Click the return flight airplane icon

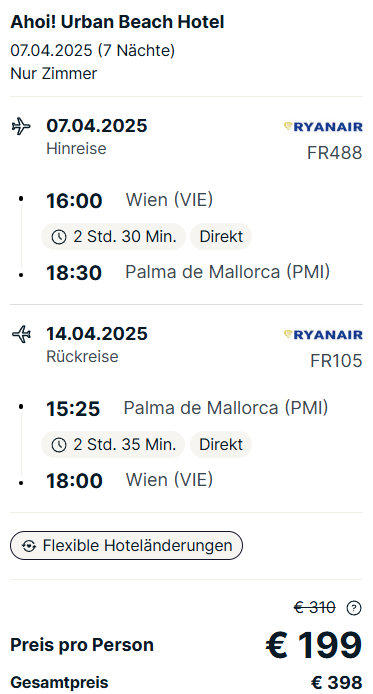(x=21, y=334)
